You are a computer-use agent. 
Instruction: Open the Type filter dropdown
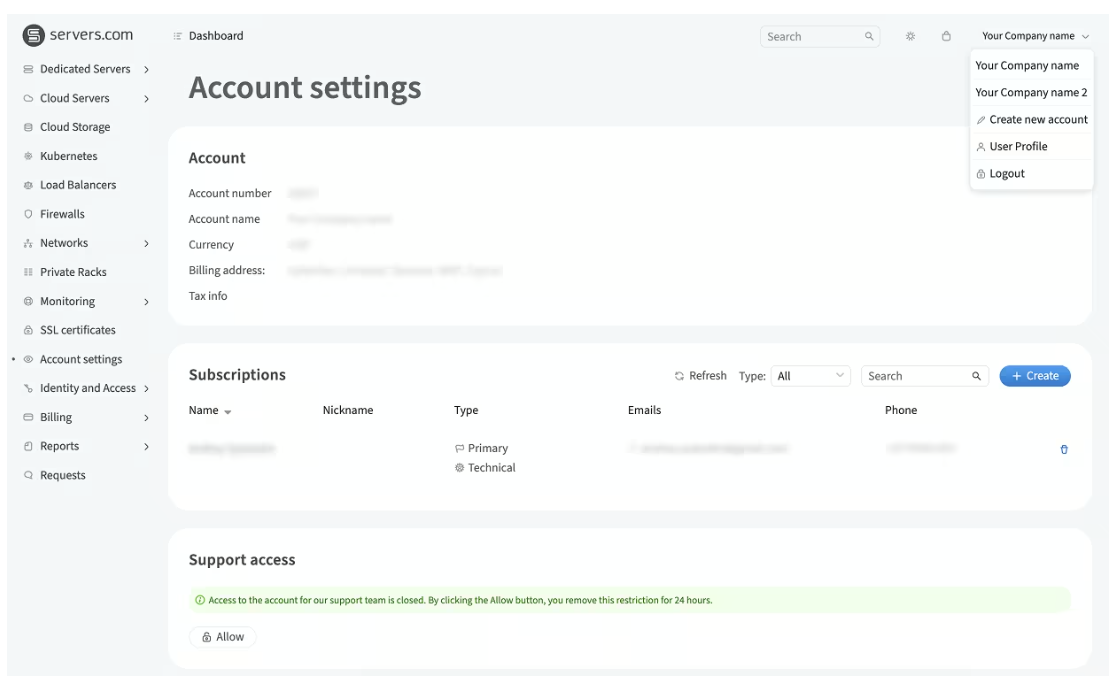tap(811, 377)
